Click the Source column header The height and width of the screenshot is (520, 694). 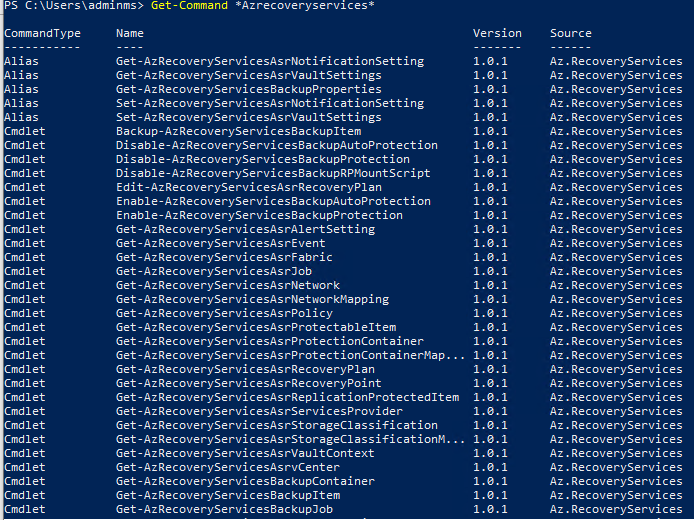(571, 34)
